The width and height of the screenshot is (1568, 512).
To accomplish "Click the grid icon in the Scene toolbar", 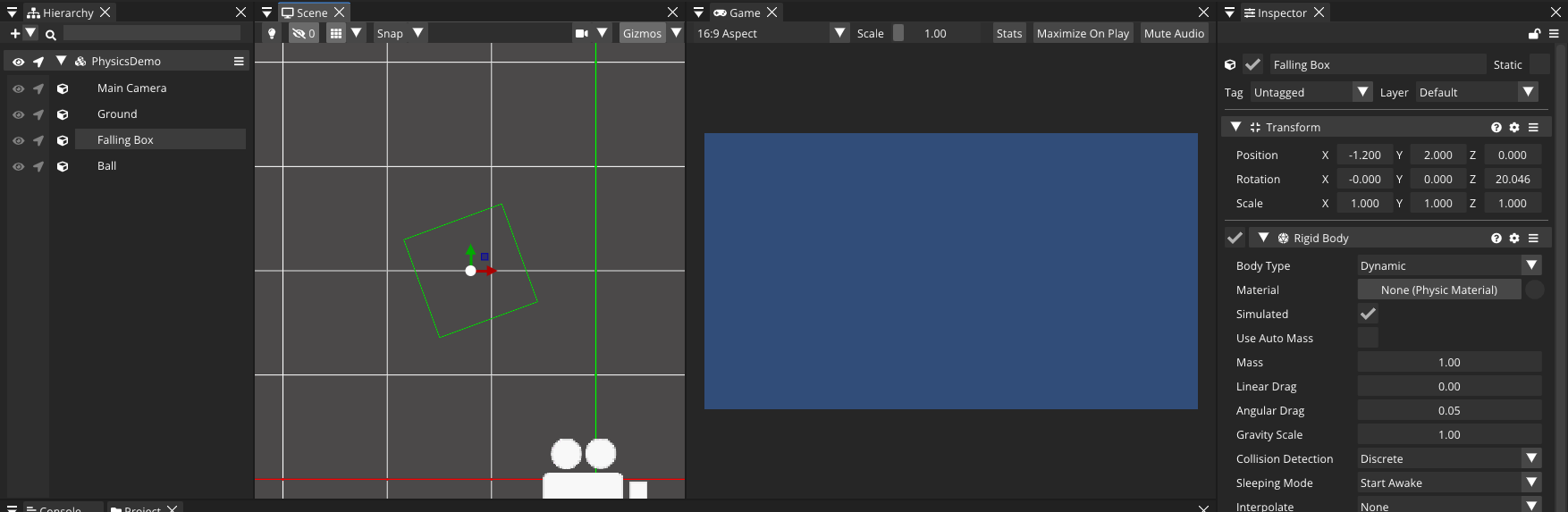I will [336, 33].
